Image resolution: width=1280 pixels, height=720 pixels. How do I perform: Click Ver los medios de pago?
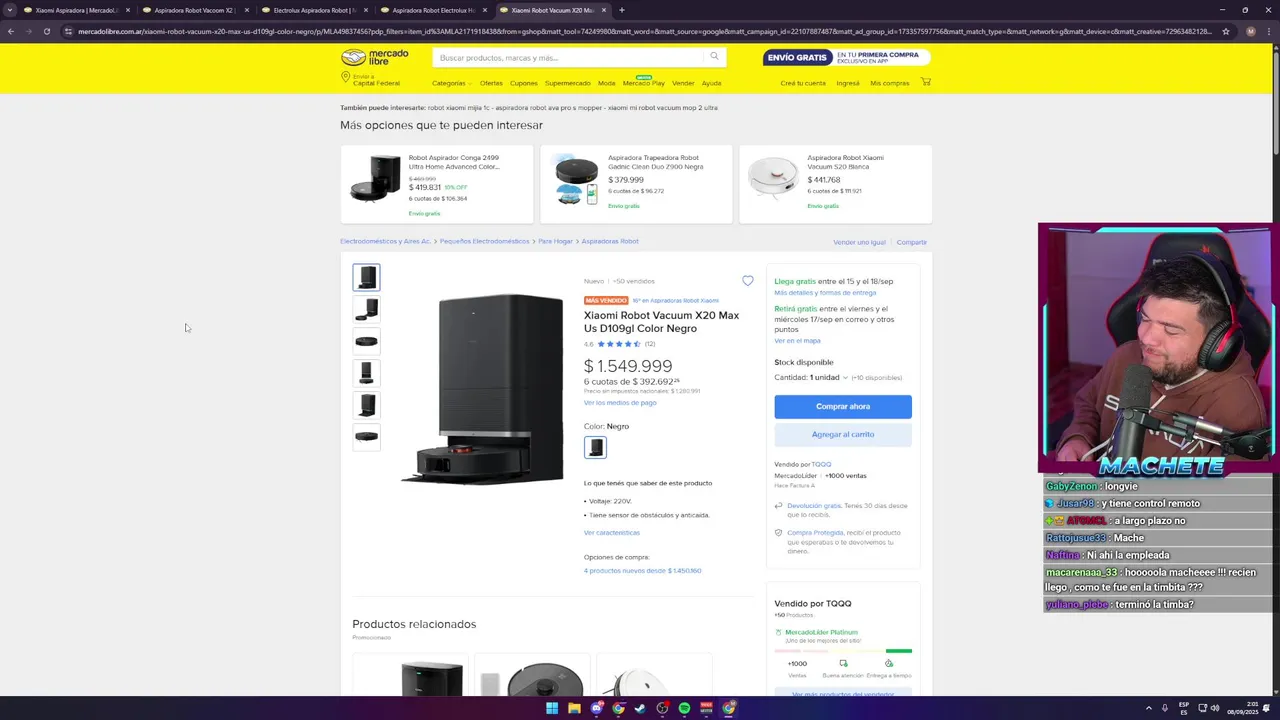[x=620, y=403]
